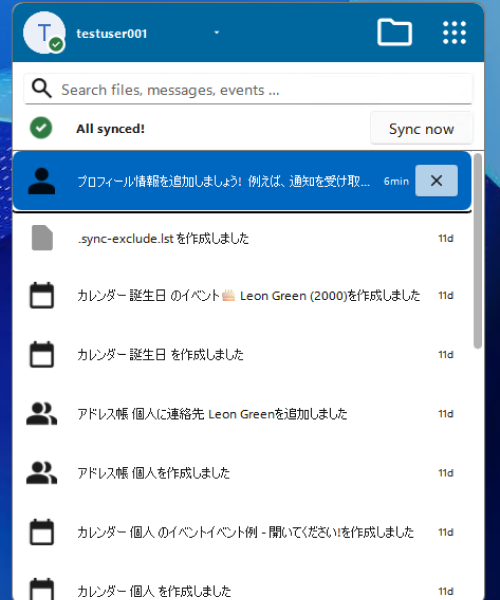Click the activity list vertical scrollbar
Image resolution: width=500 pixels, height=600 pixels.
pyautogui.click(x=477, y=251)
